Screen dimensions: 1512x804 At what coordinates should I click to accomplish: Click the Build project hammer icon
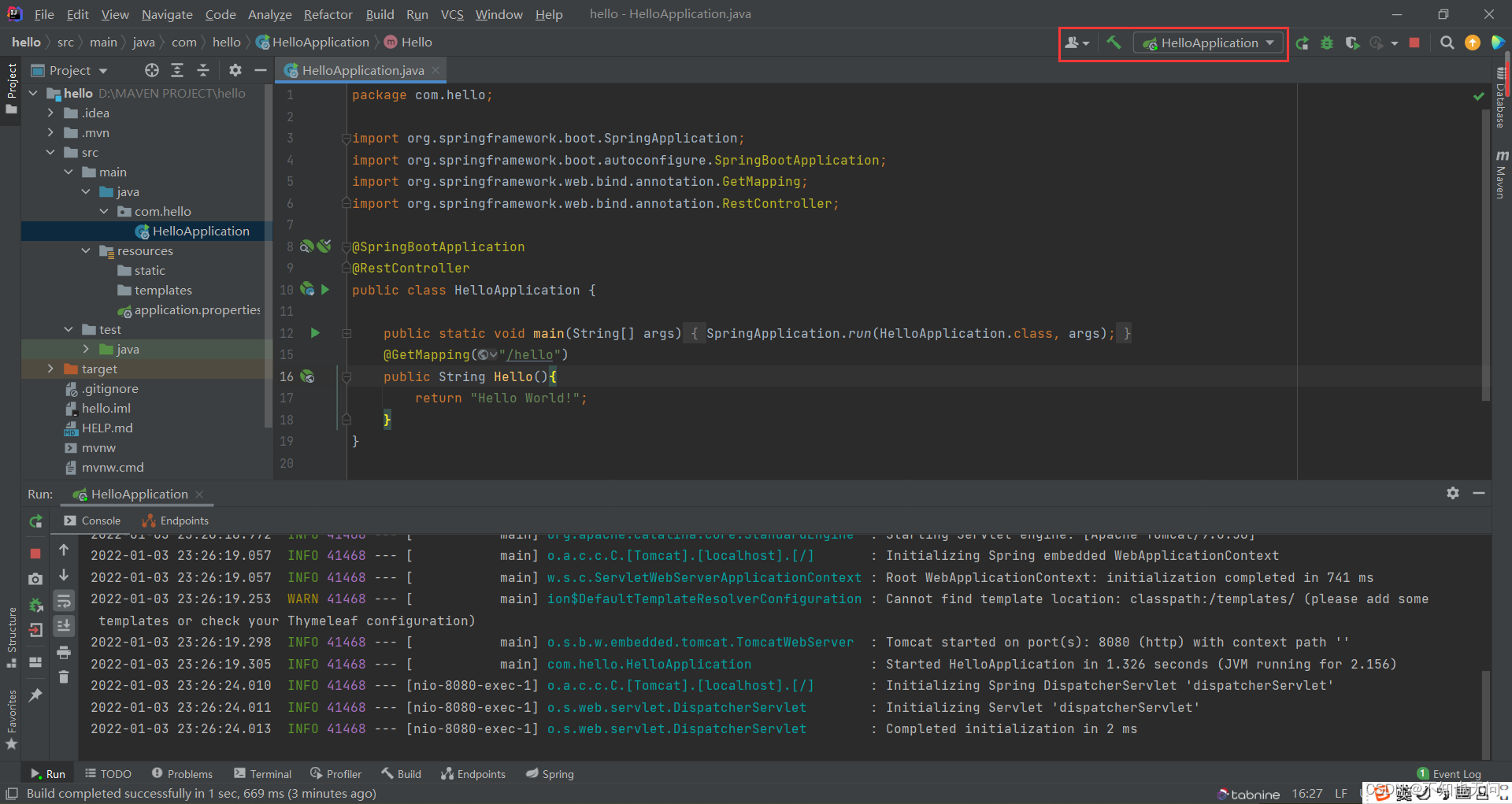point(1114,43)
